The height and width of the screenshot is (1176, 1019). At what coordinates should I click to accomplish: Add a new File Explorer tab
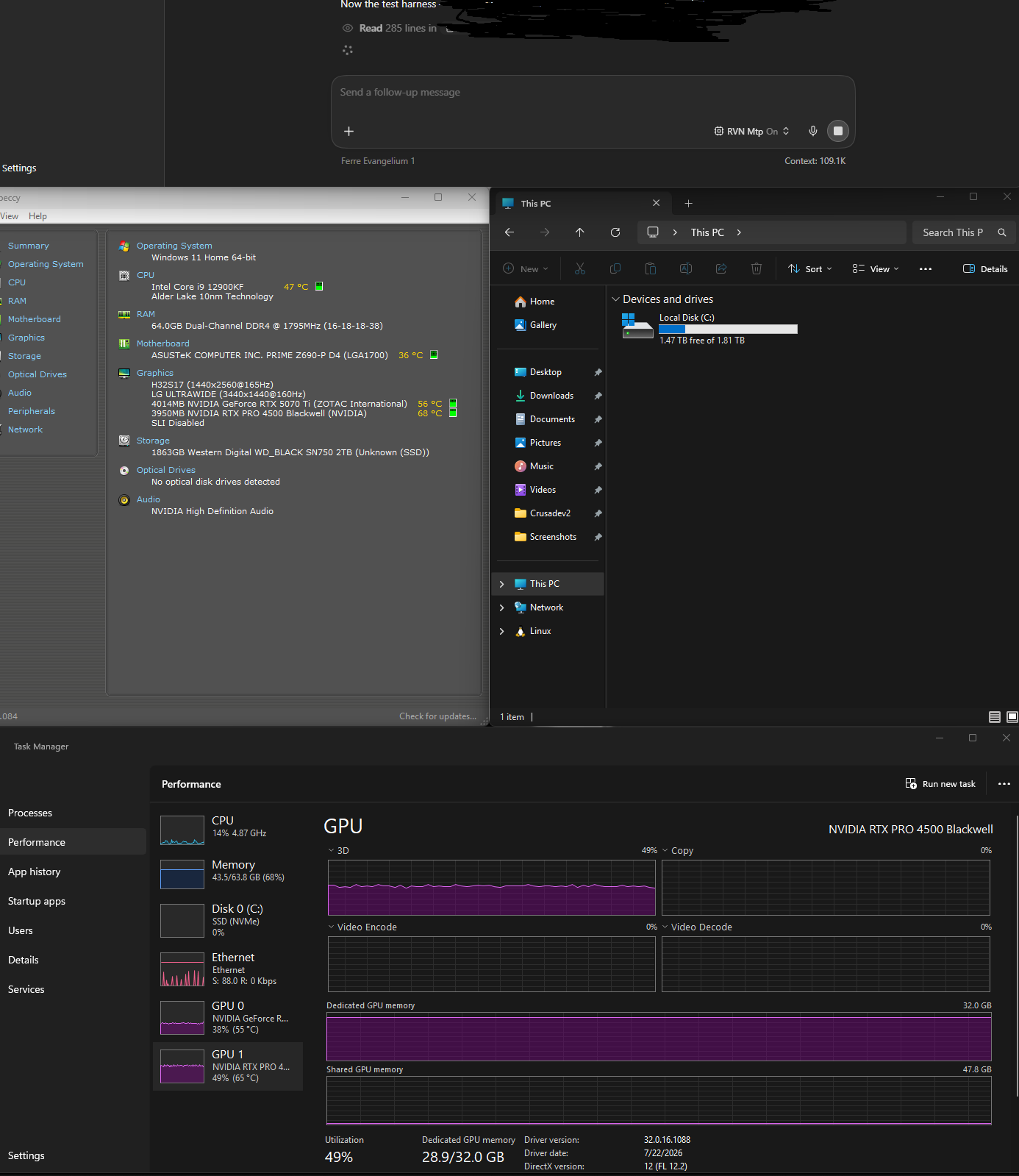pyautogui.click(x=689, y=204)
